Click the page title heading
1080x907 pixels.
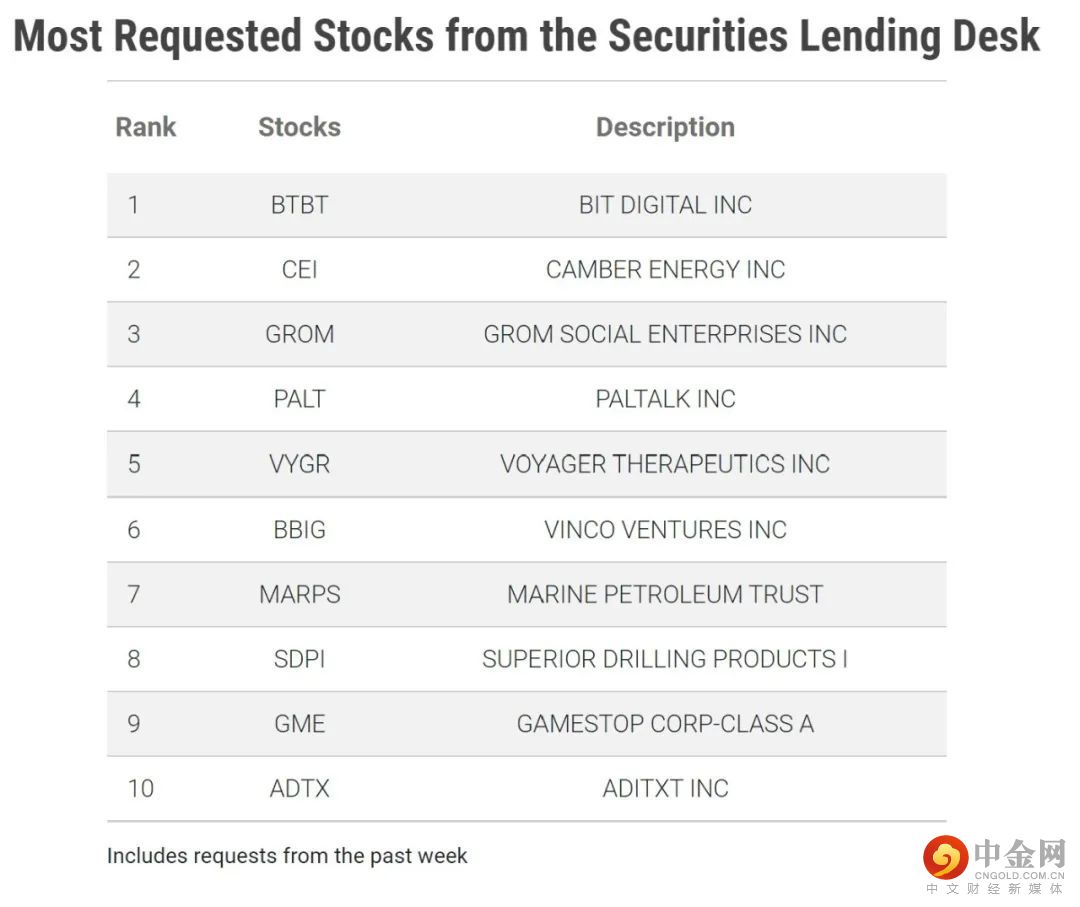[x=527, y=36]
